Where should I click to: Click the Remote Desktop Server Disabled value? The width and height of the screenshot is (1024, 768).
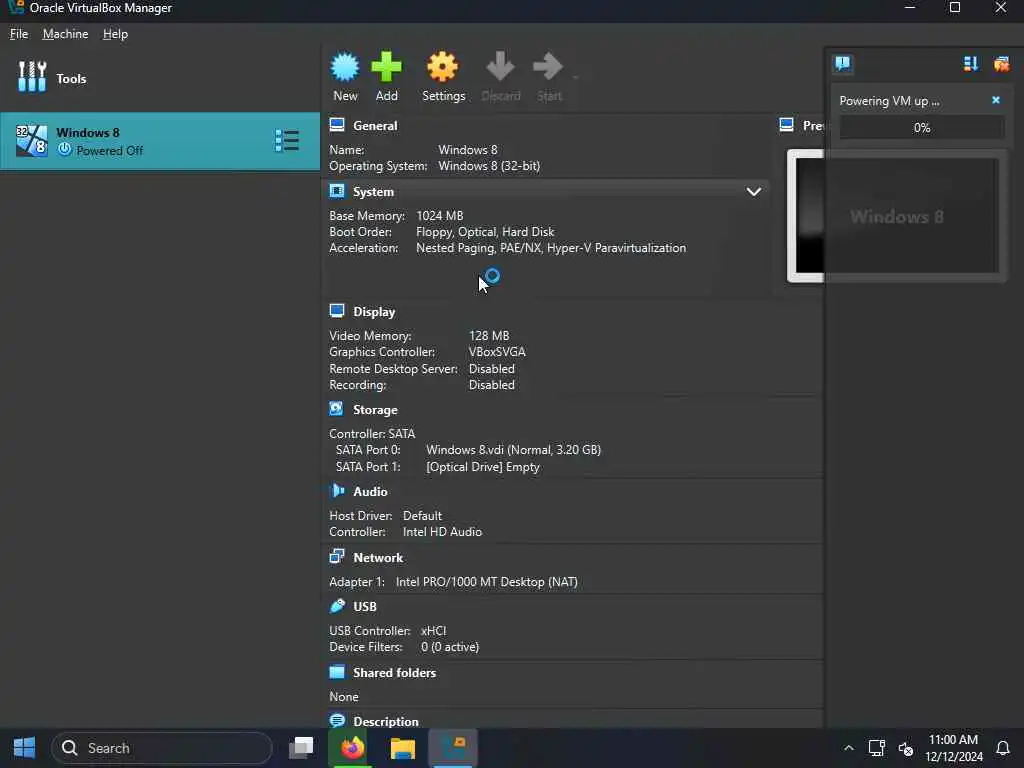pyautogui.click(x=492, y=369)
